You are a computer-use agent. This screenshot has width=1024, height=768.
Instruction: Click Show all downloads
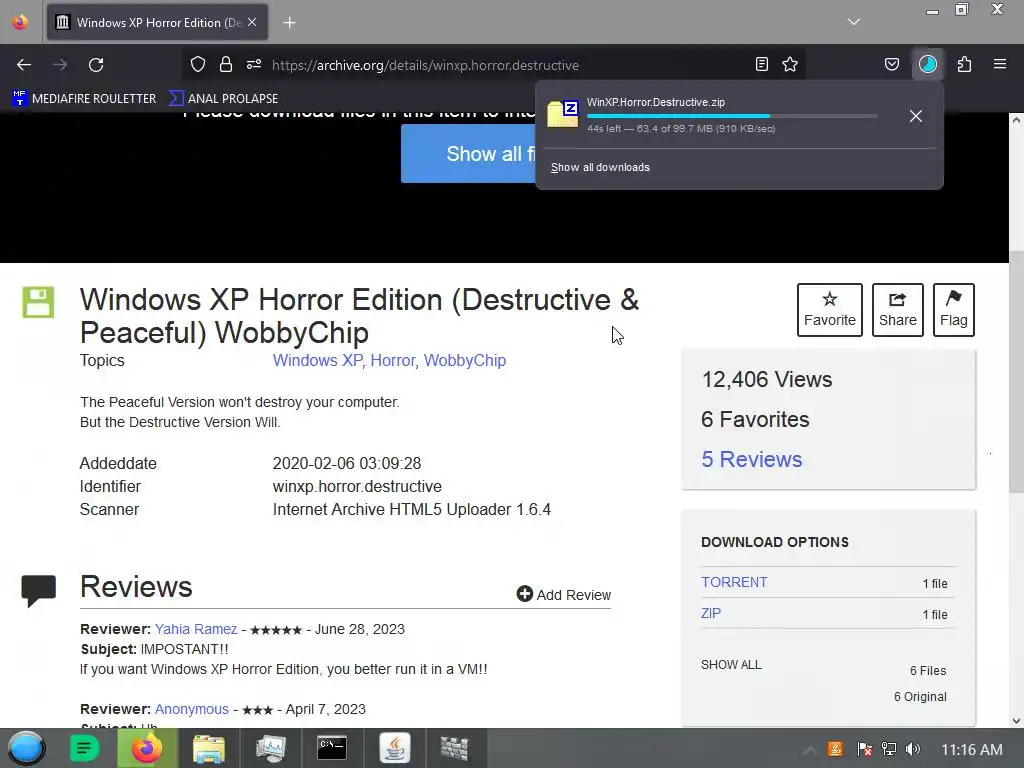point(600,168)
